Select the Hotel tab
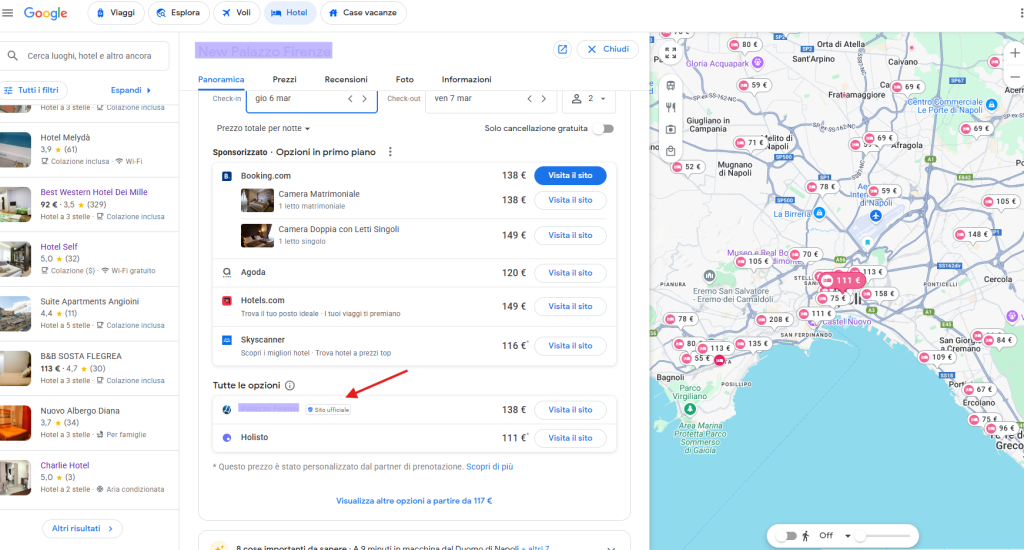This screenshot has width=1024, height=550. click(289, 13)
